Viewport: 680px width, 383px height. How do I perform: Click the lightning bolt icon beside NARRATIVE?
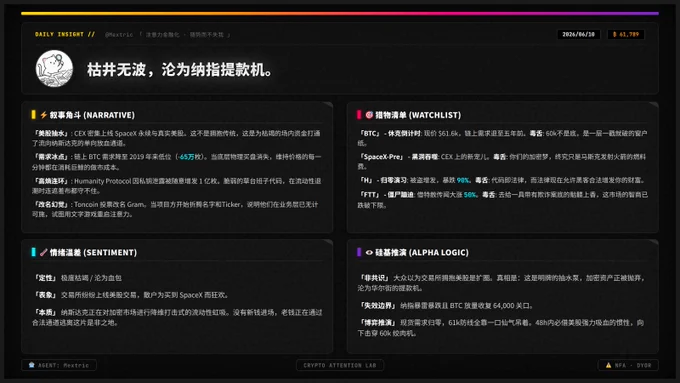coord(43,115)
